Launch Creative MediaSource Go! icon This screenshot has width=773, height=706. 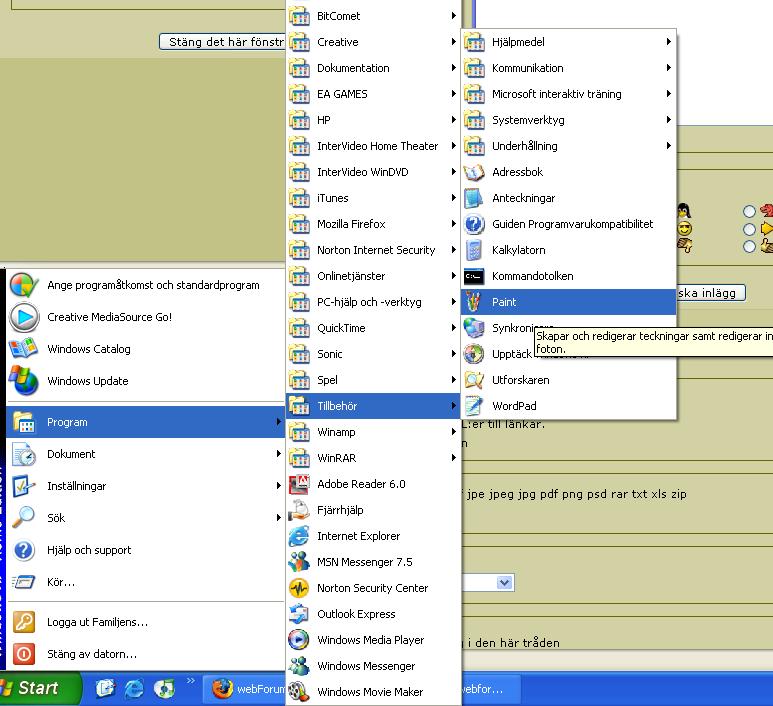click(24, 317)
